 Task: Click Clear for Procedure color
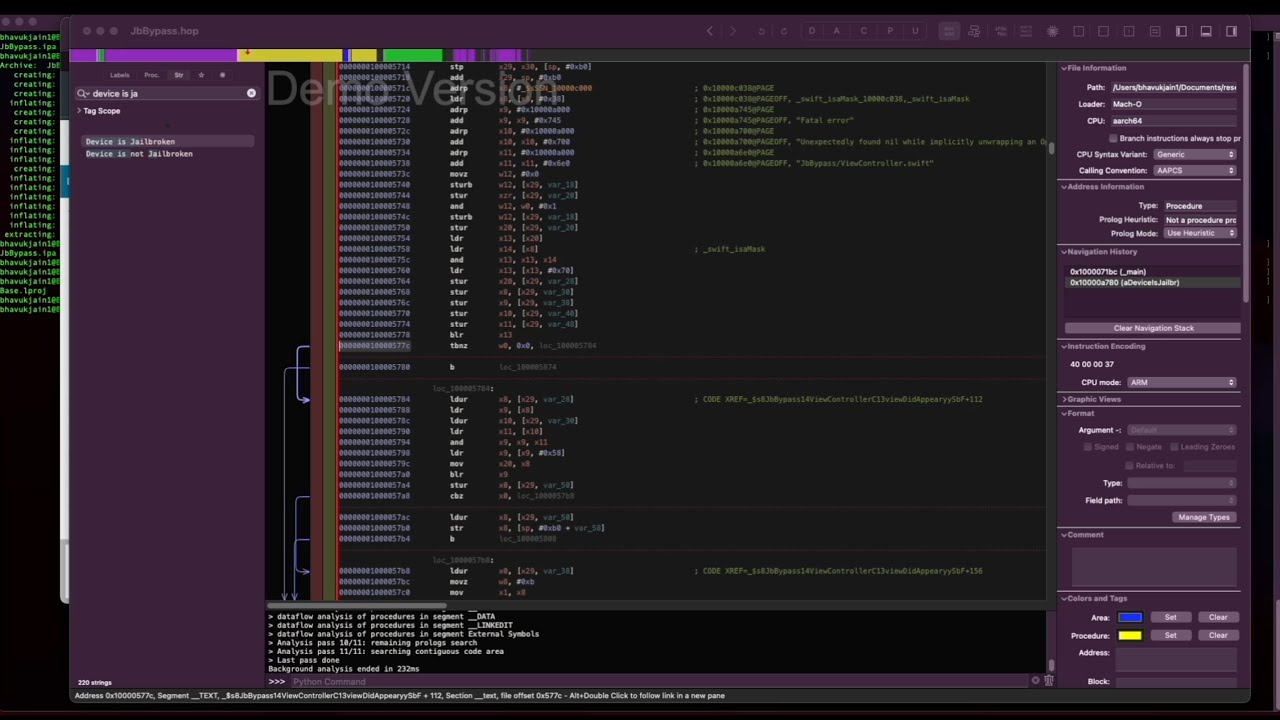pyautogui.click(x=1218, y=635)
